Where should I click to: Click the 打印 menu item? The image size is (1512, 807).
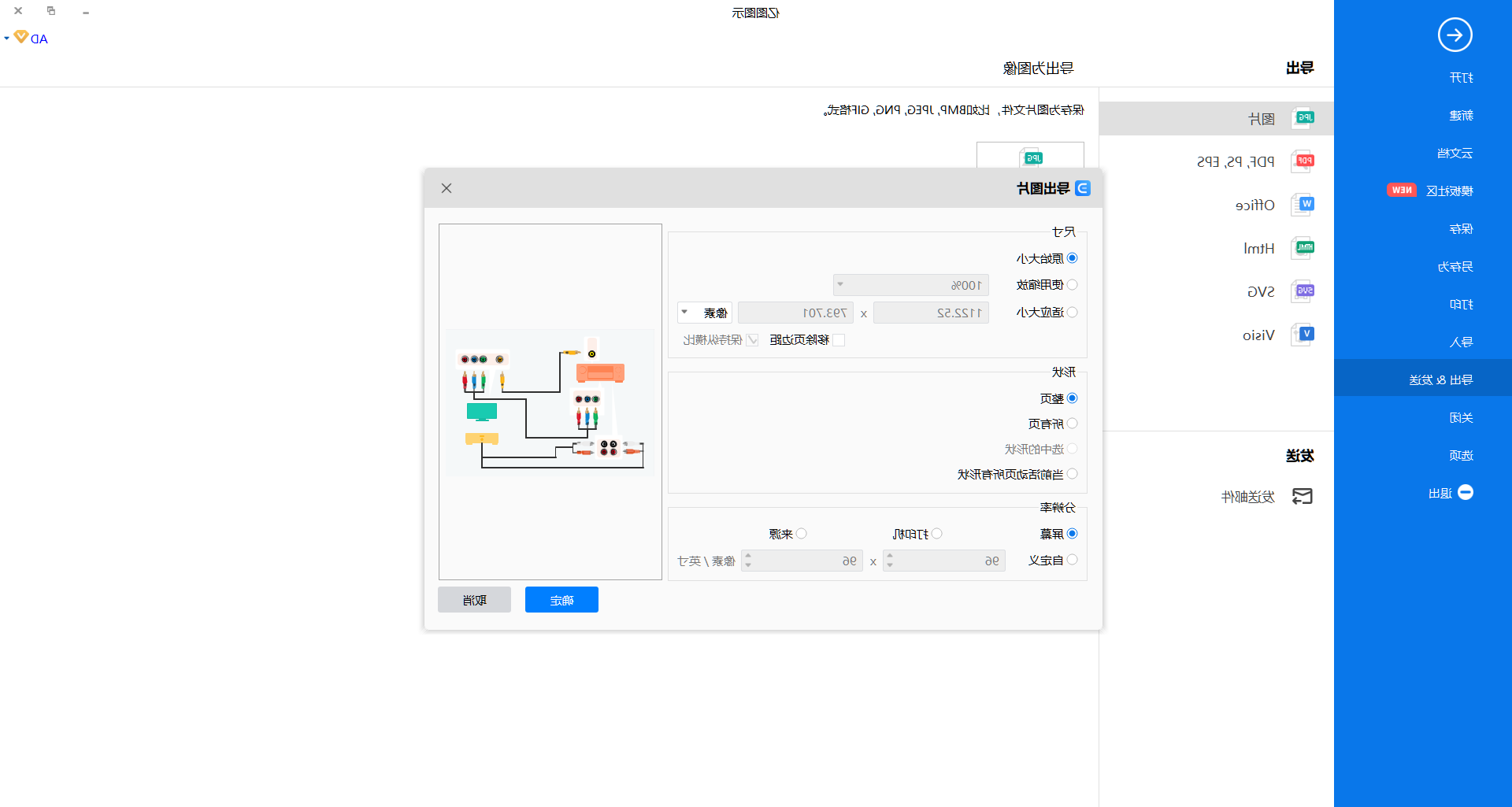tap(1461, 304)
